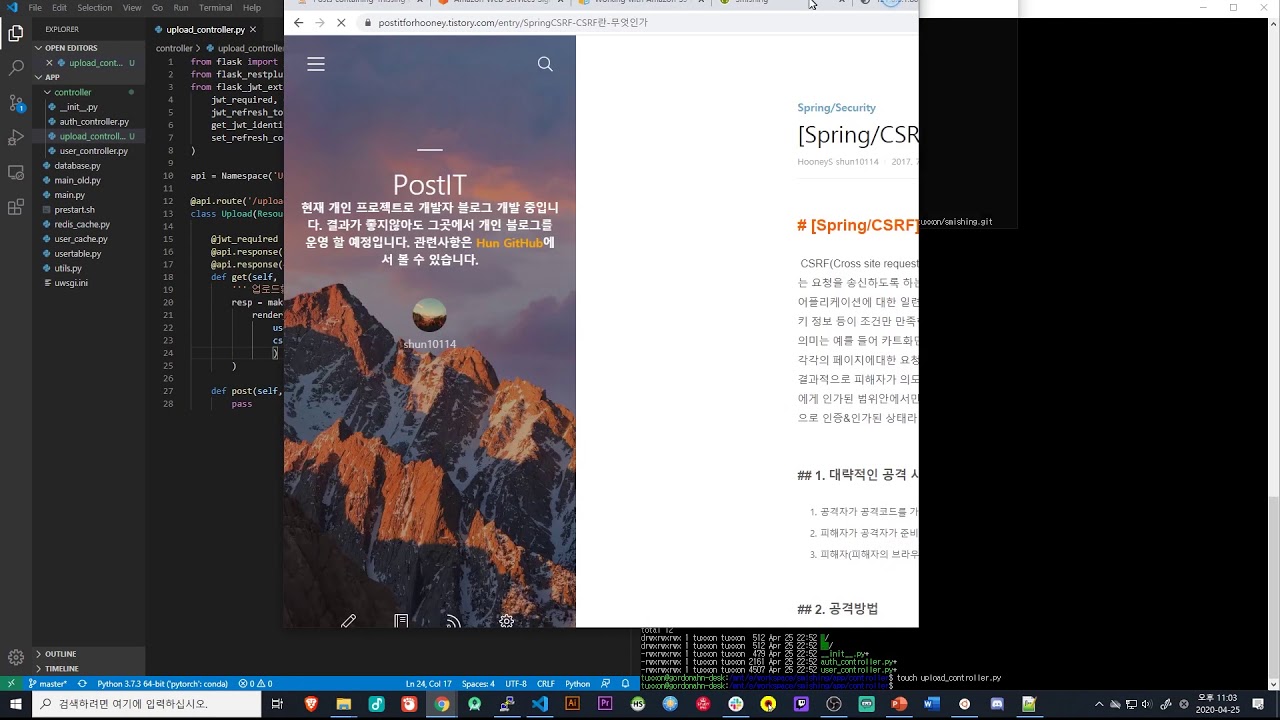Click the Windows taskbar search box
The width and height of the screenshot is (1280, 720).
pos(148,704)
